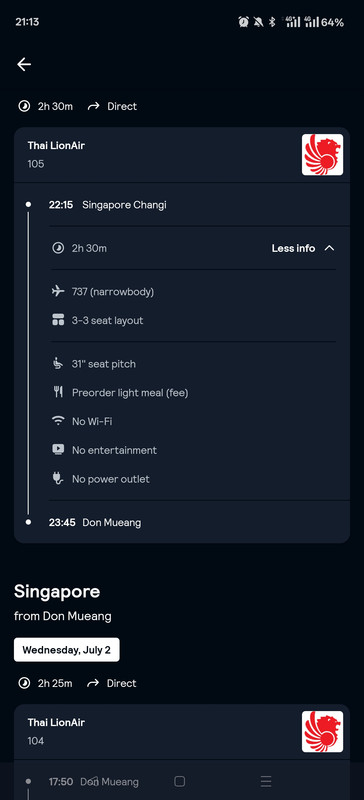Tap the No Wi-Fi icon
Screen dimensions: 364x800
(x=58, y=421)
